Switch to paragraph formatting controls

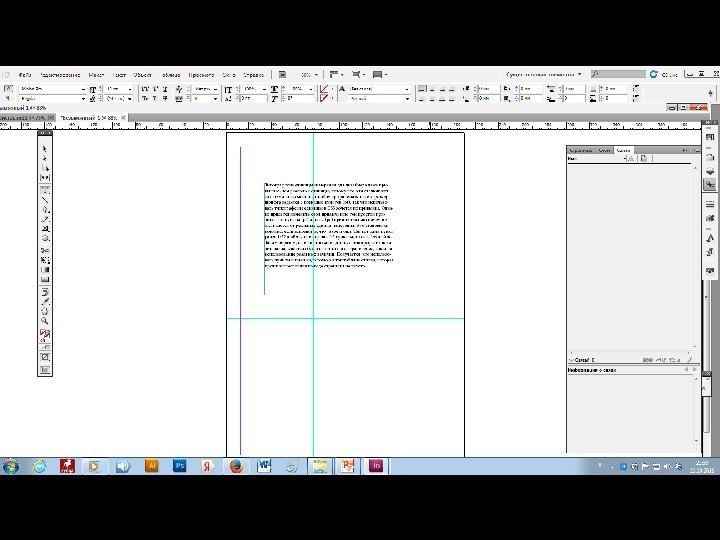8,98
